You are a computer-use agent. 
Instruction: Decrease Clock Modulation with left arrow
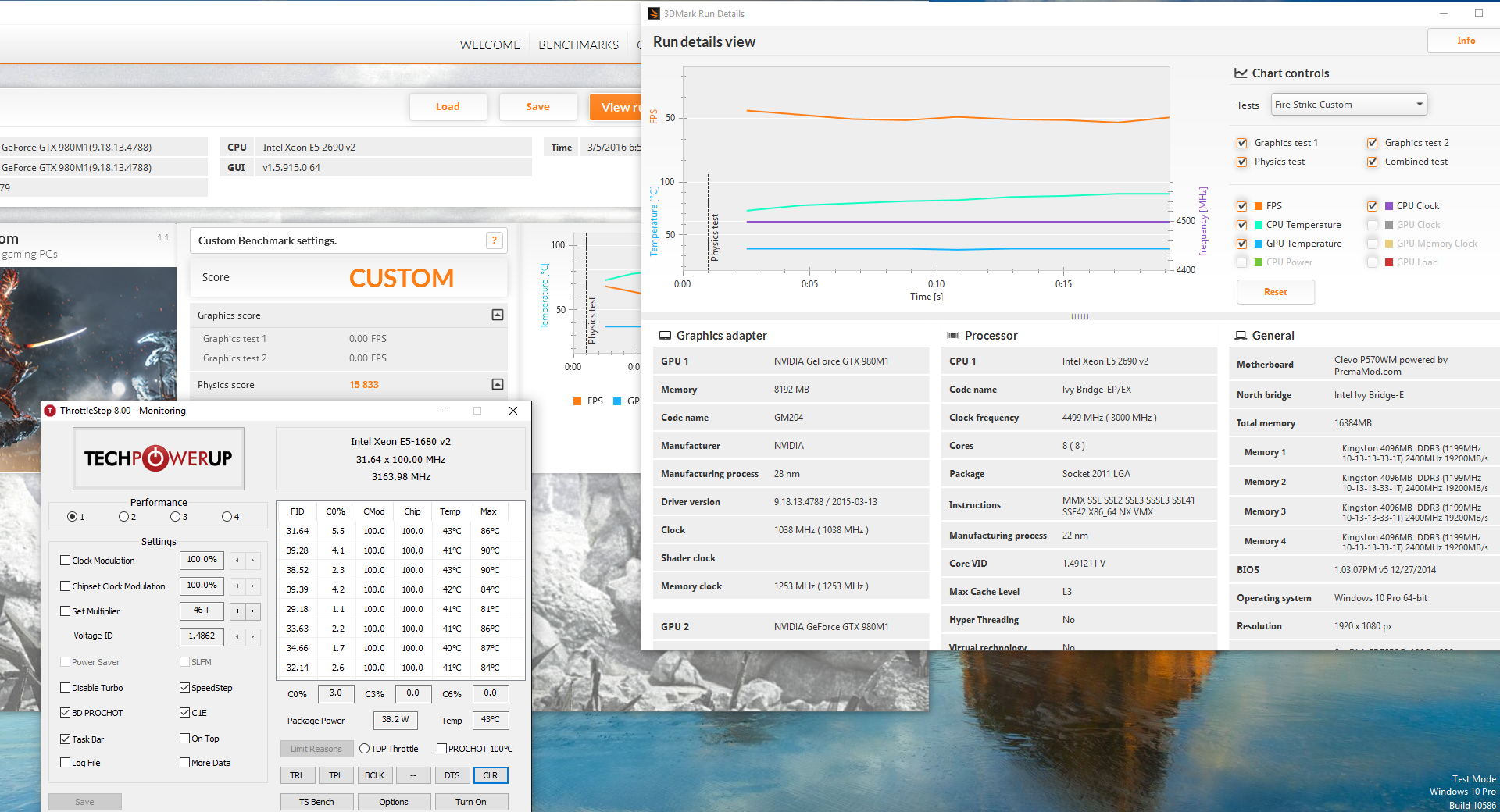click(x=237, y=560)
